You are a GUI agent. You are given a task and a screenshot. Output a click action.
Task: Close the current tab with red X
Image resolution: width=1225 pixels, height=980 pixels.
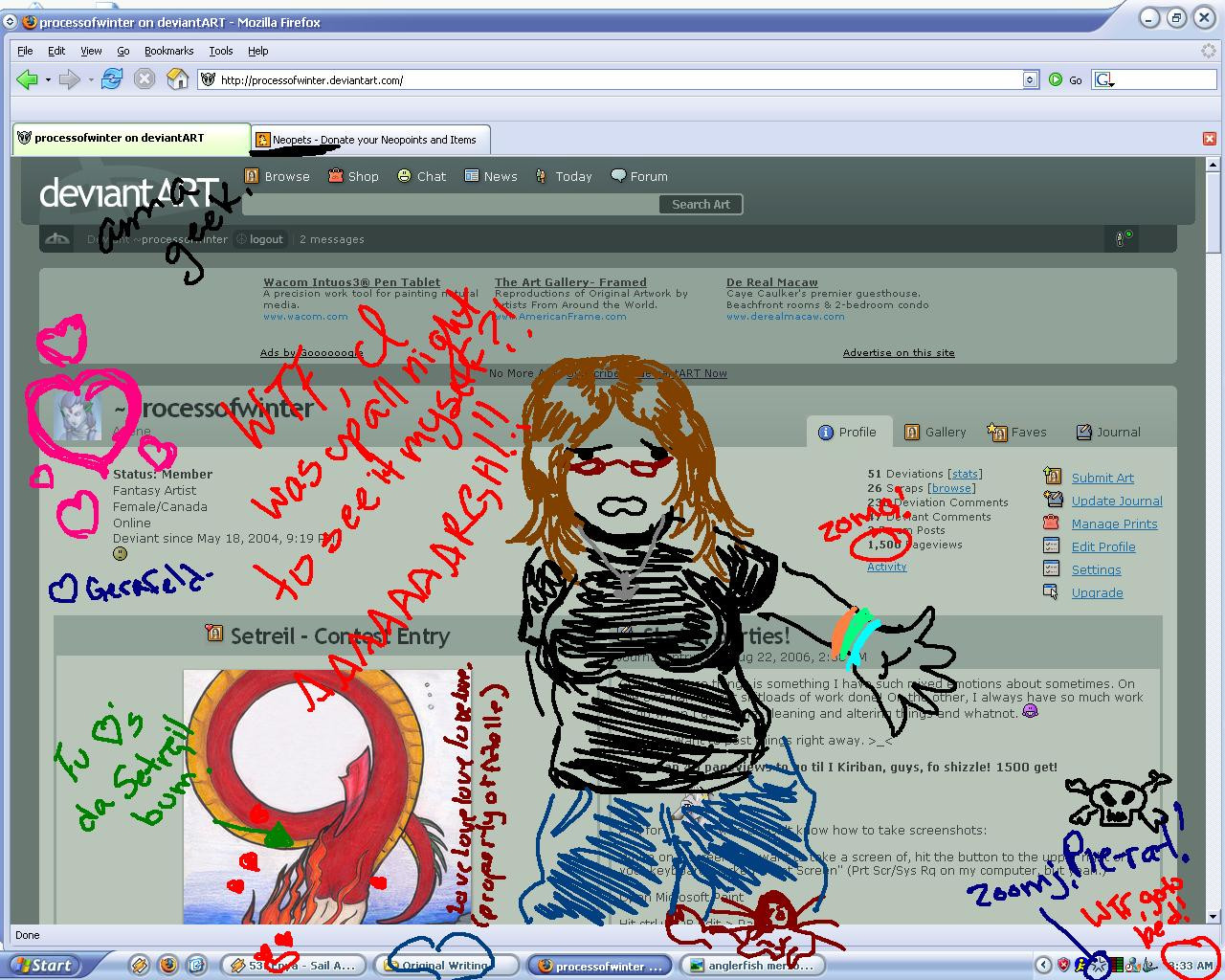1209,139
